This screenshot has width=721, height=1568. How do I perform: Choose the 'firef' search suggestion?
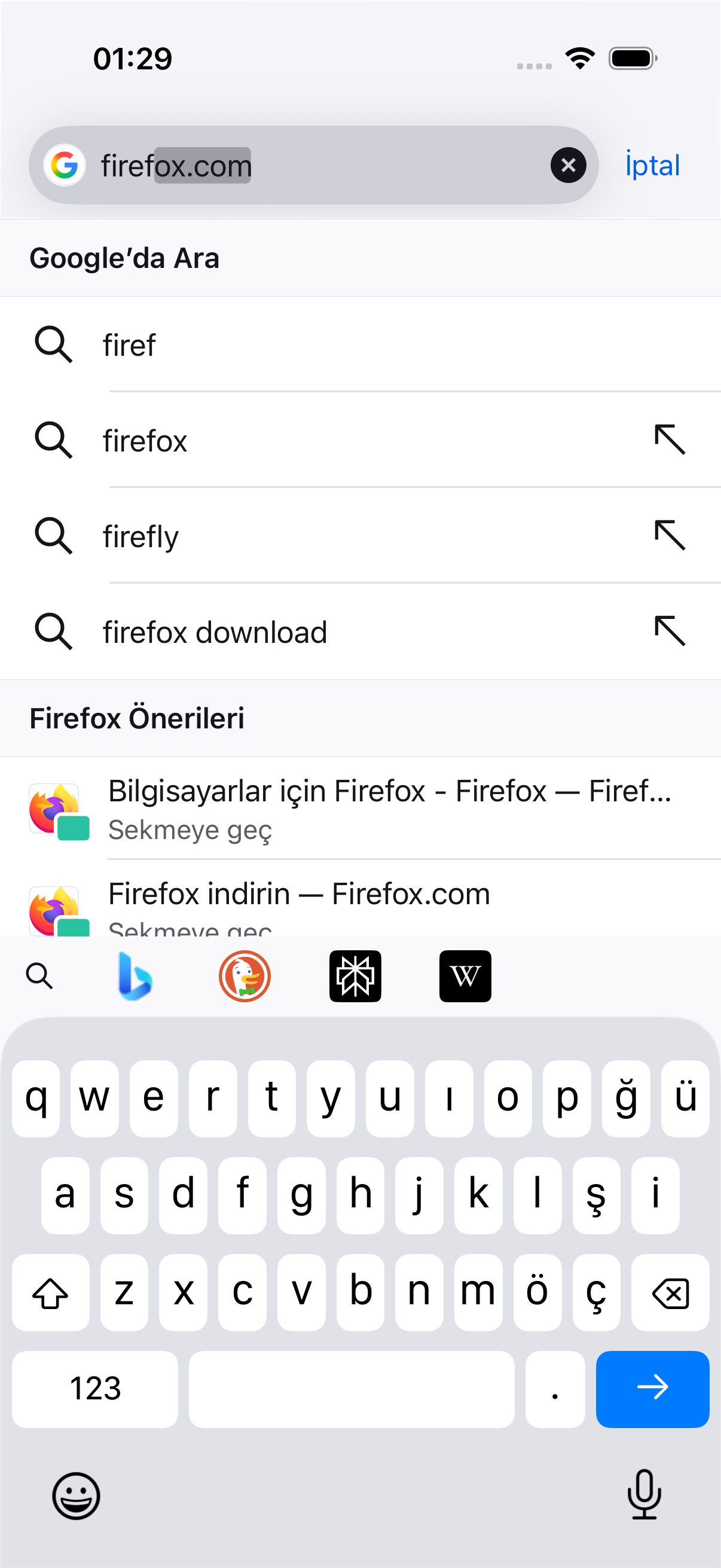click(x=360, y=344)
